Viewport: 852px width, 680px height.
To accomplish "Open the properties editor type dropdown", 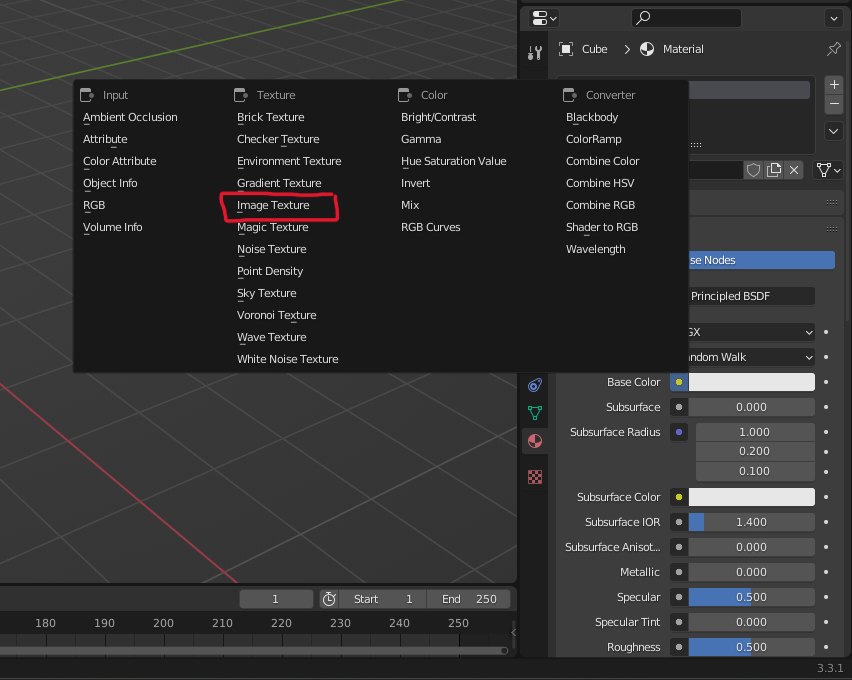I will coord(544,18).
